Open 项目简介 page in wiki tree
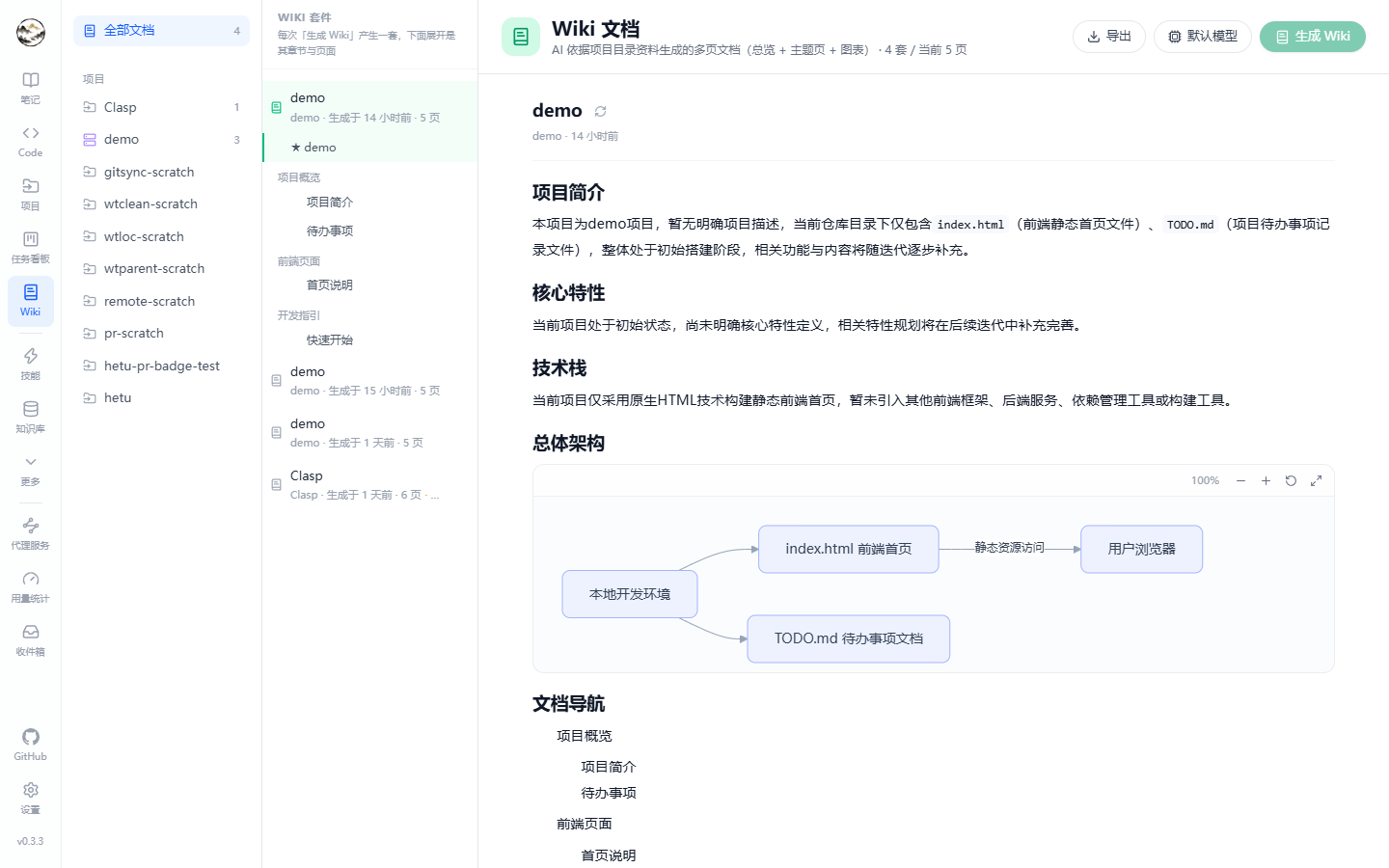 330,203
